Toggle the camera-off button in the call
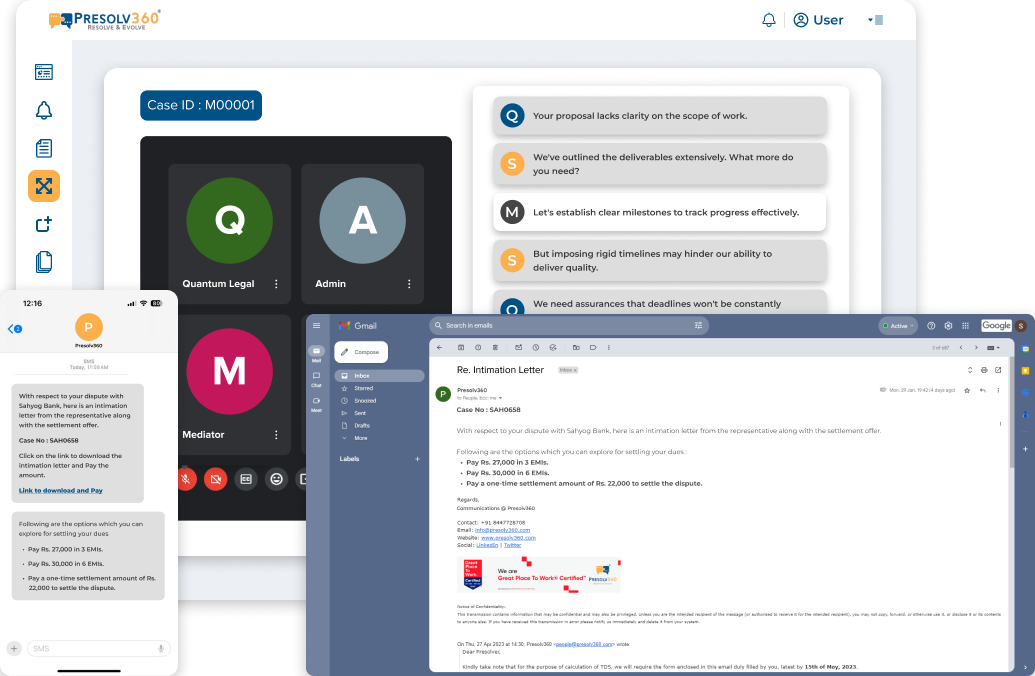 (216, 479)
